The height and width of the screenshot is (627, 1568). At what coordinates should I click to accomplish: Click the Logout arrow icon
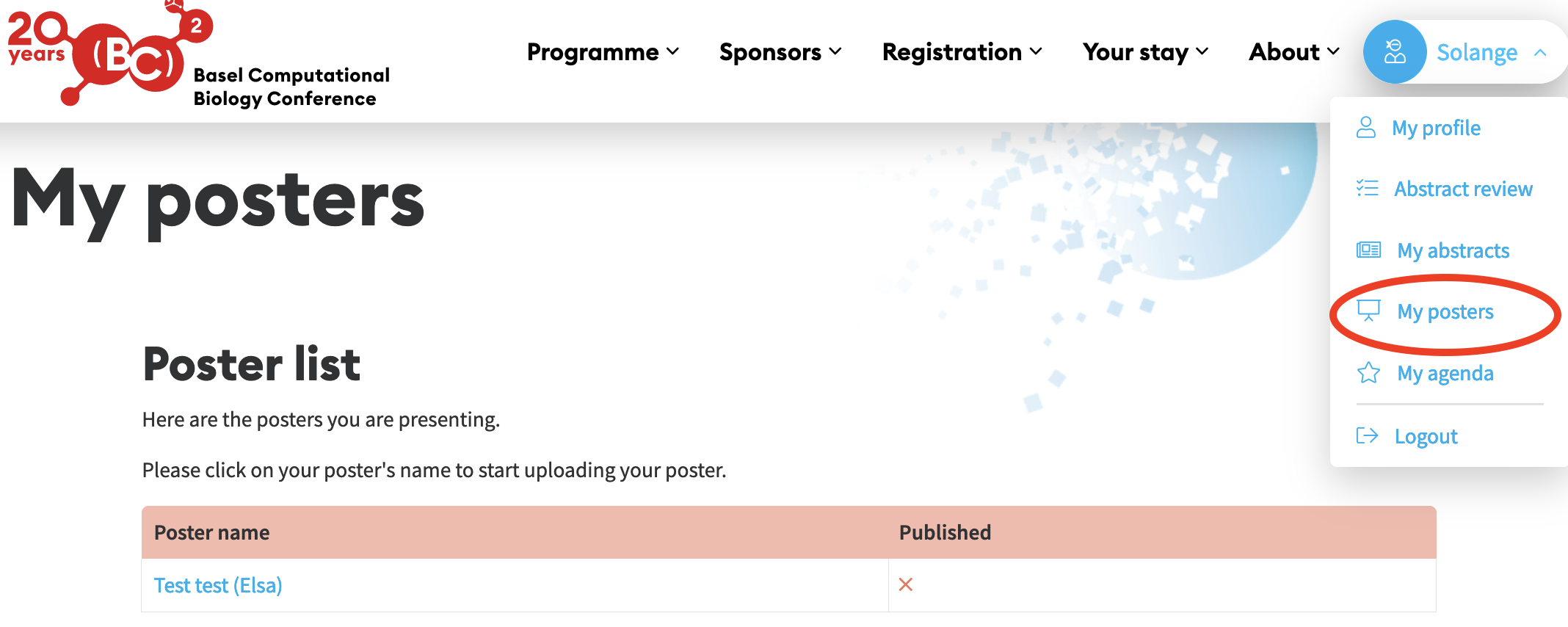pos(1367,436)
